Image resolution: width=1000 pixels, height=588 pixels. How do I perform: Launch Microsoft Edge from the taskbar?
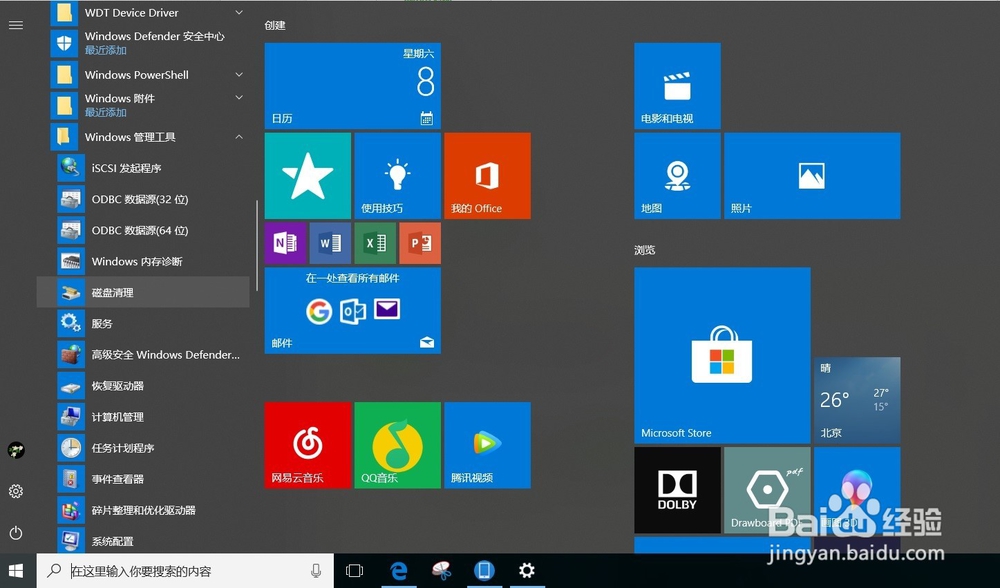tap(399, 571)
